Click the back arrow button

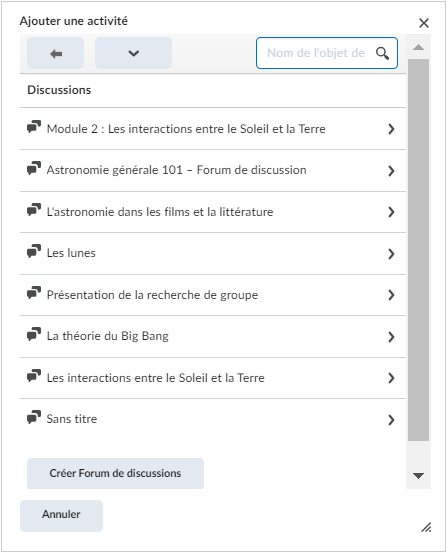point(55,53)
